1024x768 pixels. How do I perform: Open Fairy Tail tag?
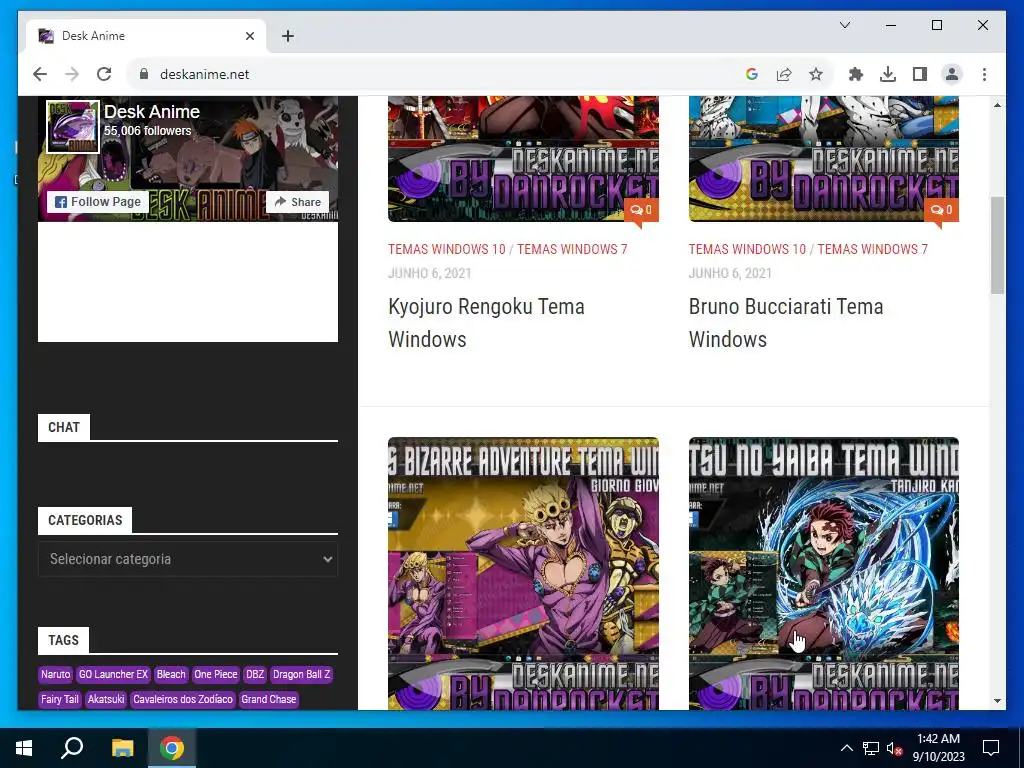point(59,699)
